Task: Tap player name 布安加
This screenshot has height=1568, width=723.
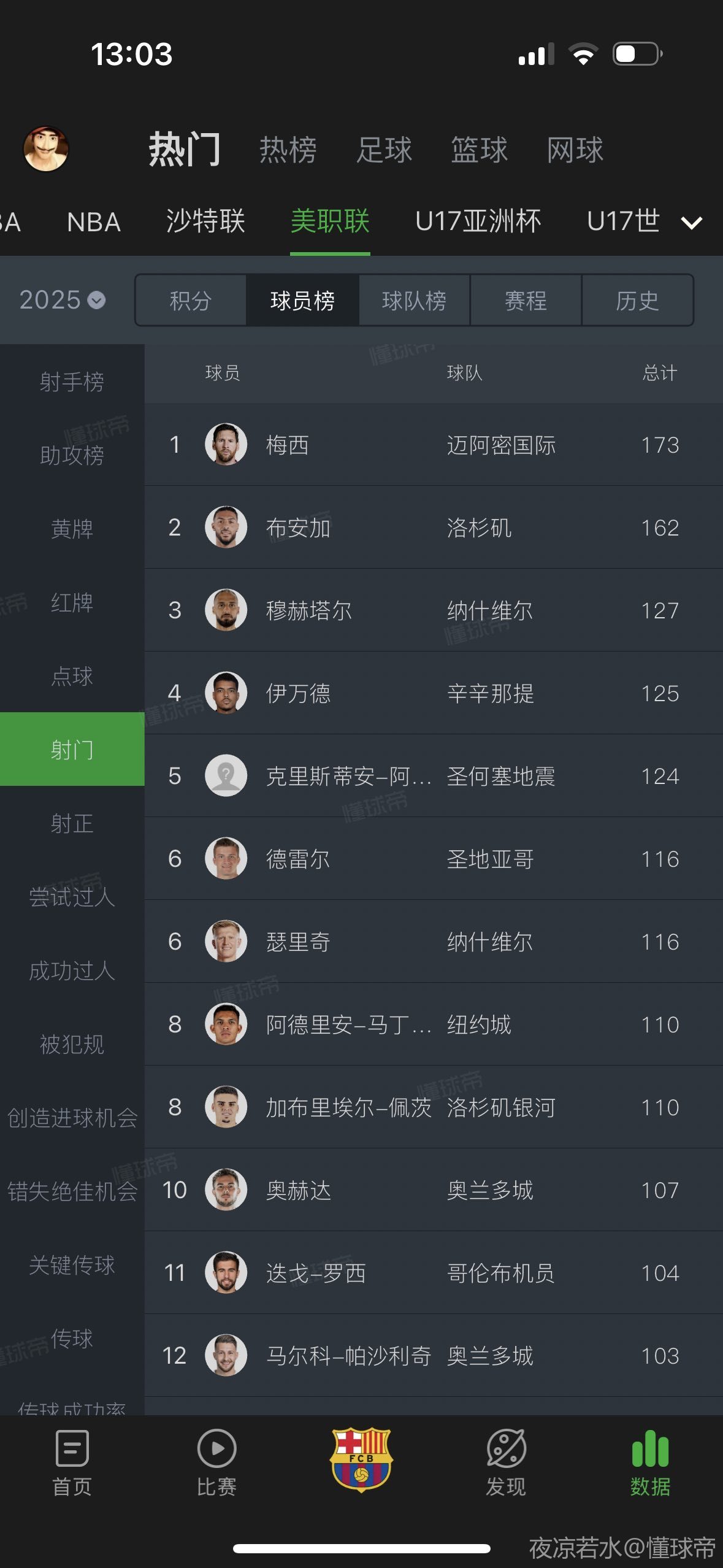Action: (298, 528)
